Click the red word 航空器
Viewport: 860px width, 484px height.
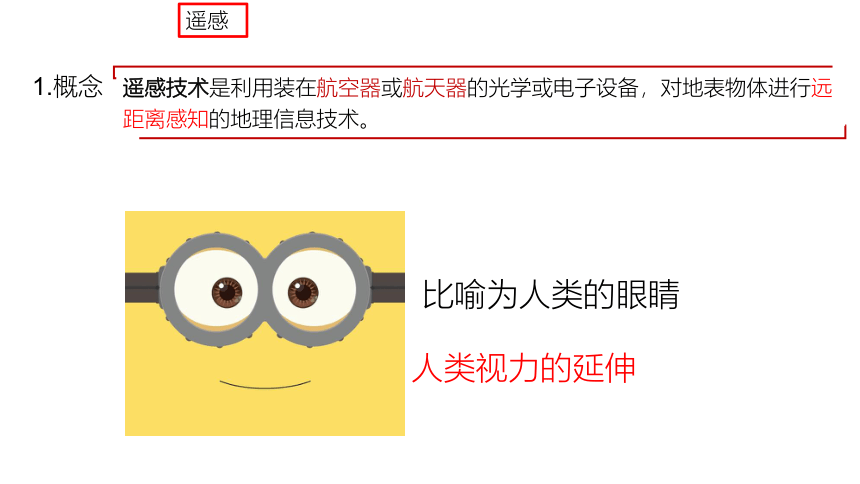click(x=348, y=88)
